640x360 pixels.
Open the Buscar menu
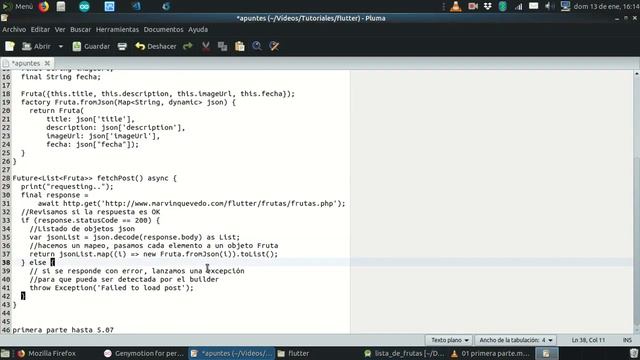pyautogui.click(x=80, y=29)
